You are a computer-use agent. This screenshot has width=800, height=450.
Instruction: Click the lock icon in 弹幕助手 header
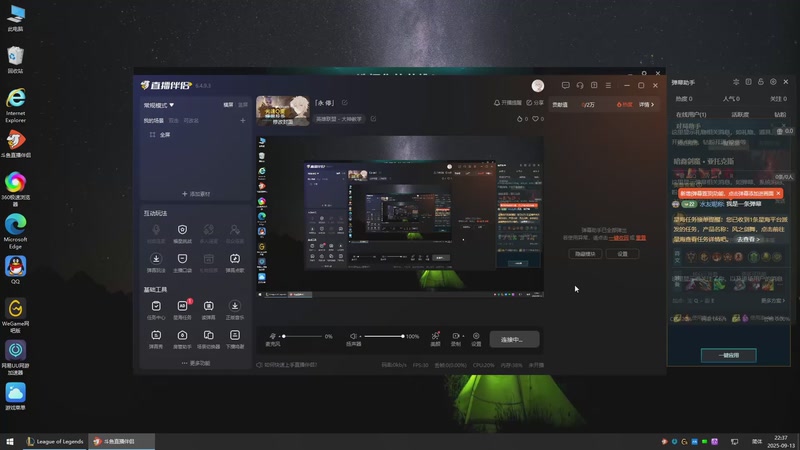[x=761, y=82]
